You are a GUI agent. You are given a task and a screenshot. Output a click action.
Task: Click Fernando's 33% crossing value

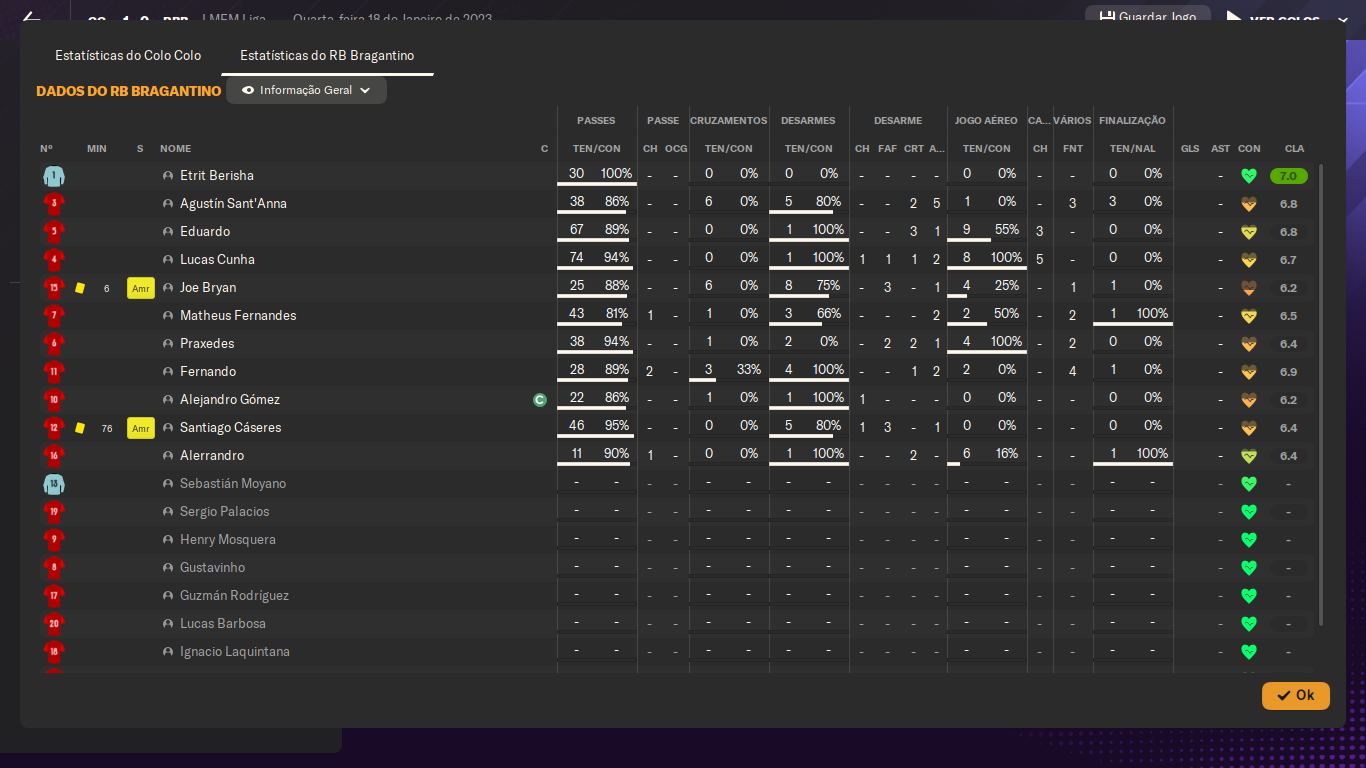pos(749,370)
